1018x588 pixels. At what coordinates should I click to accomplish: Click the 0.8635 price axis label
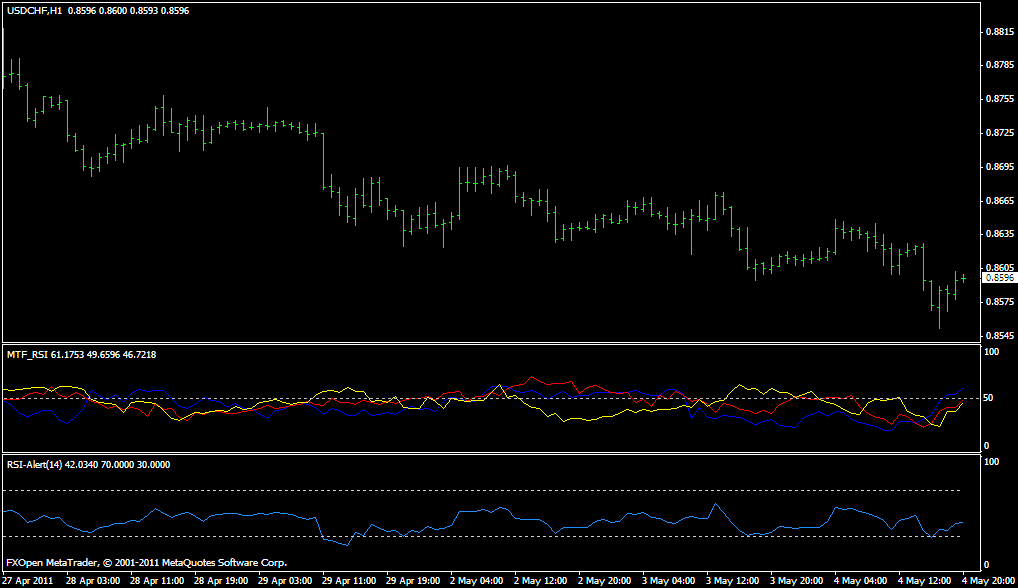click(1000, 234)
